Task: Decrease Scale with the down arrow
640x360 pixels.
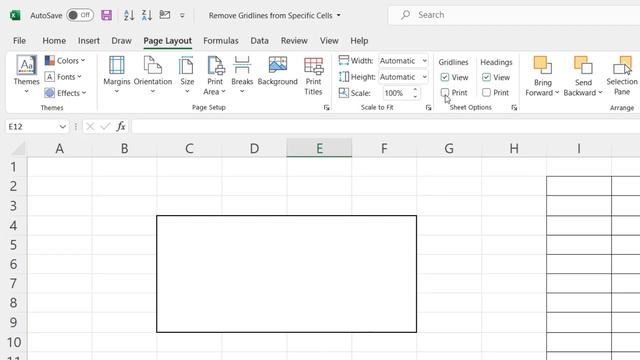Action: (x=415, y=96)
